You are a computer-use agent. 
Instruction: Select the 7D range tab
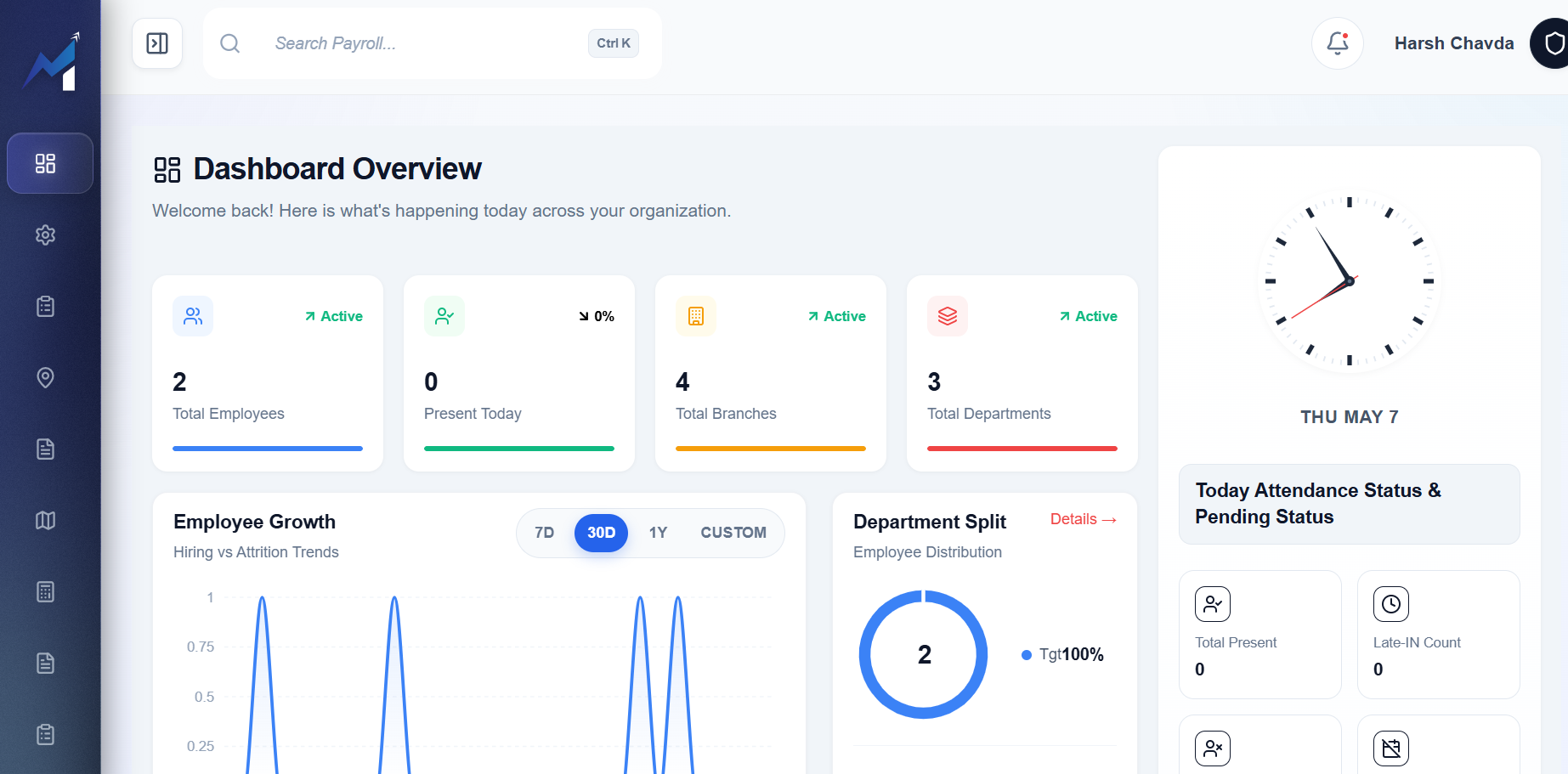[x=545, y=533]
